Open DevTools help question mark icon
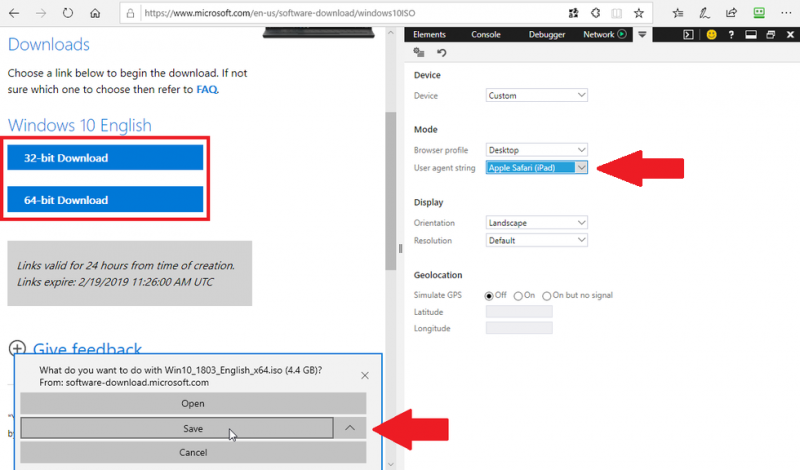The width and height of the screenshot is (800, 470). tap(731, 34)
